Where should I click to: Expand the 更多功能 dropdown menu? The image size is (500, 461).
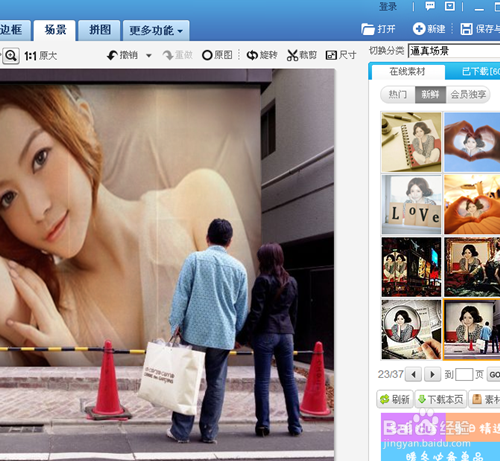pos(156,30)
